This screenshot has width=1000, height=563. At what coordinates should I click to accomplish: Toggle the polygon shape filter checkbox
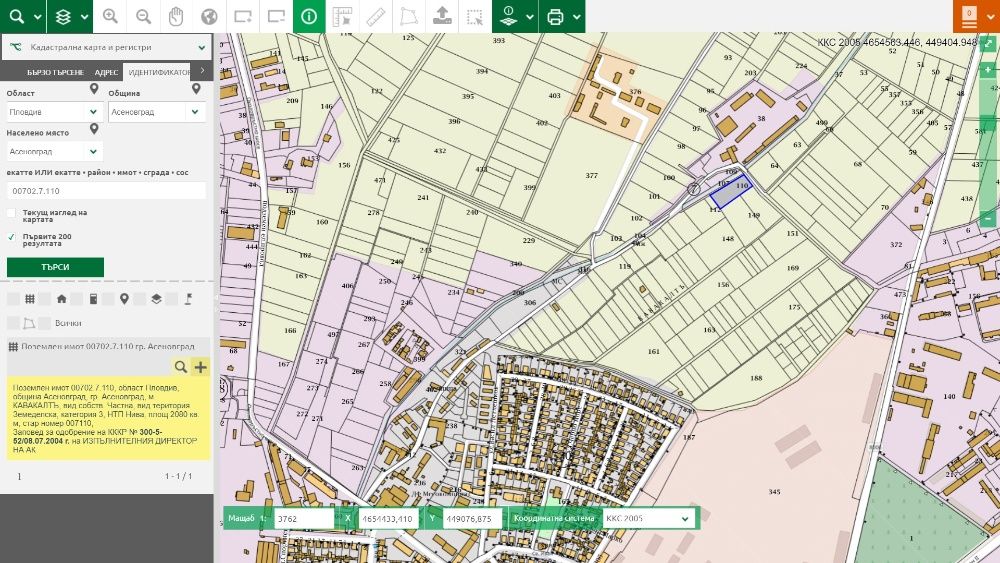13,323
